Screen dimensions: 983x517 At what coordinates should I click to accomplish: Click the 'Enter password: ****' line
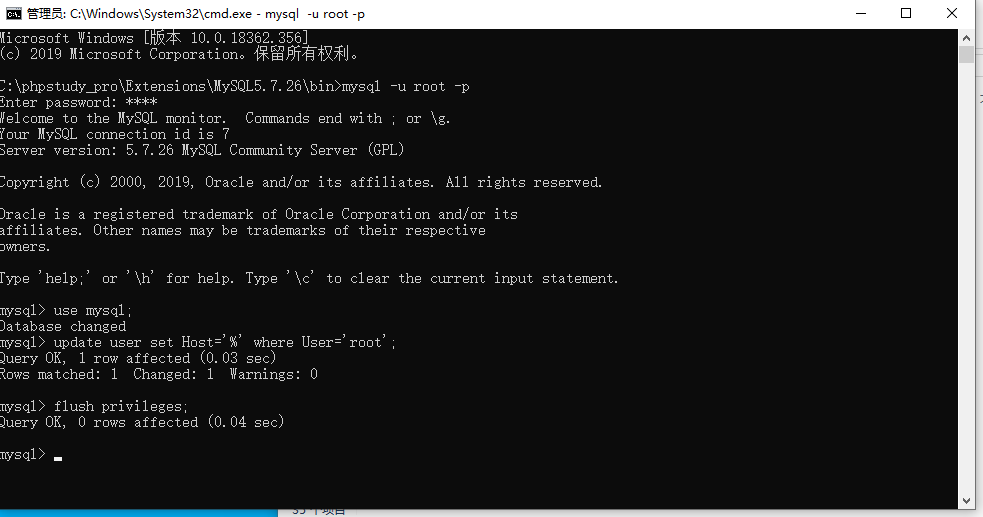point(78,103)
